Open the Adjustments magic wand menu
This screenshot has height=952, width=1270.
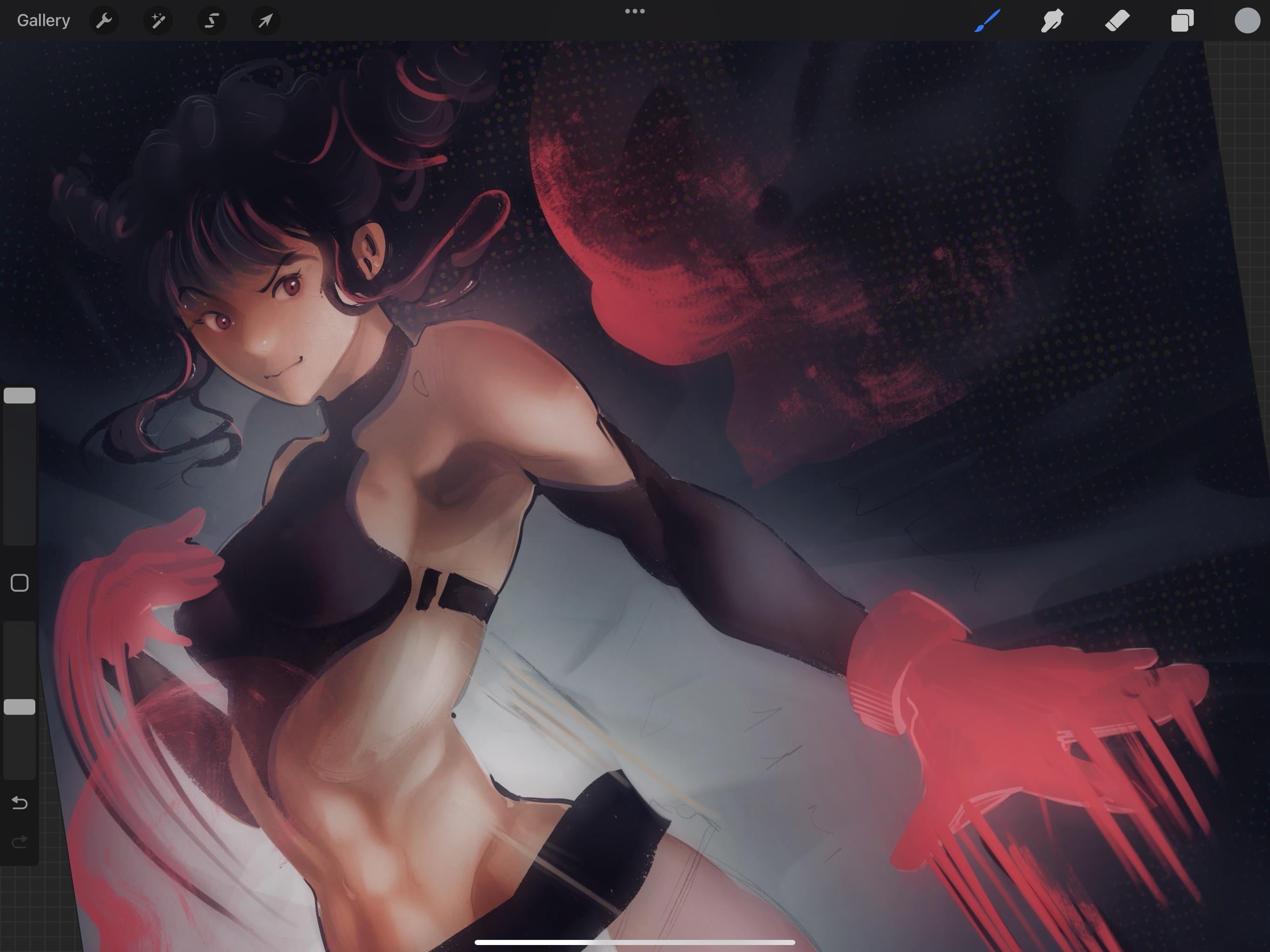pos(158,20)
